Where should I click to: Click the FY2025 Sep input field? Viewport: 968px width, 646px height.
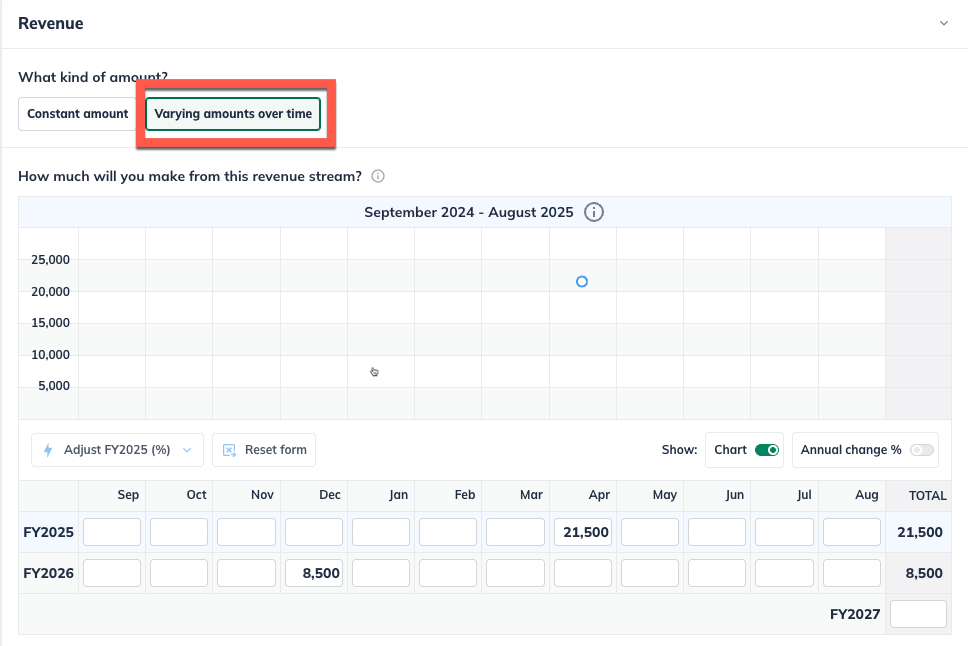112,532
